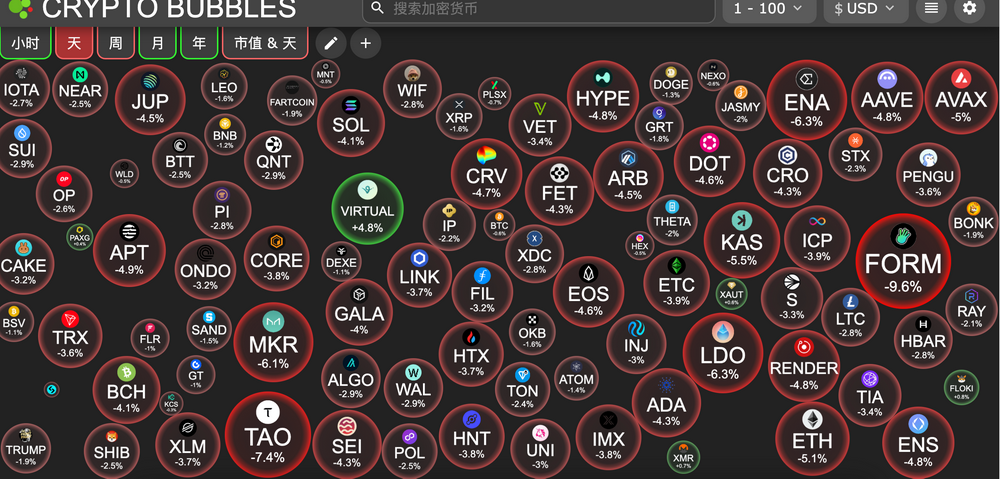This screenshot has height=479, width=1000.
Task: Click the DOT bubble
Action: click(709, 161)
